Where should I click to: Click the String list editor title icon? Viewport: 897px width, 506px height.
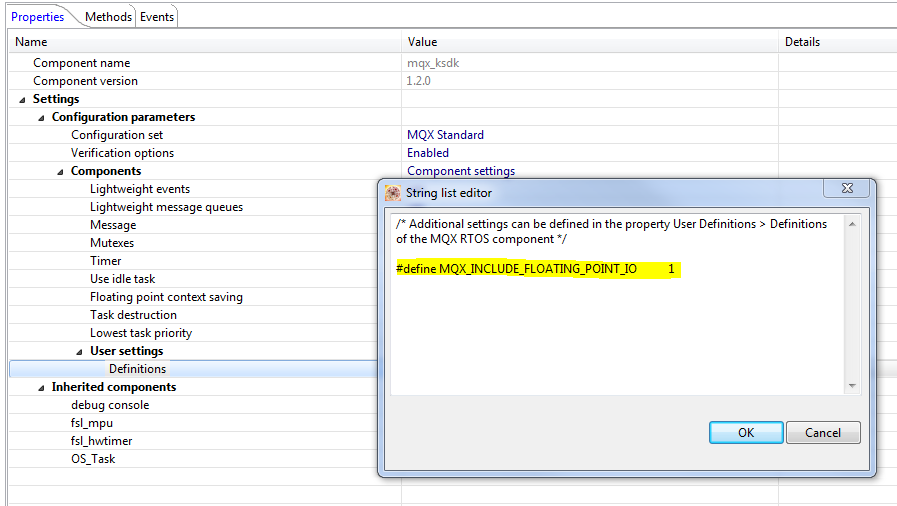pyautogui.click(x=393, y=193)
